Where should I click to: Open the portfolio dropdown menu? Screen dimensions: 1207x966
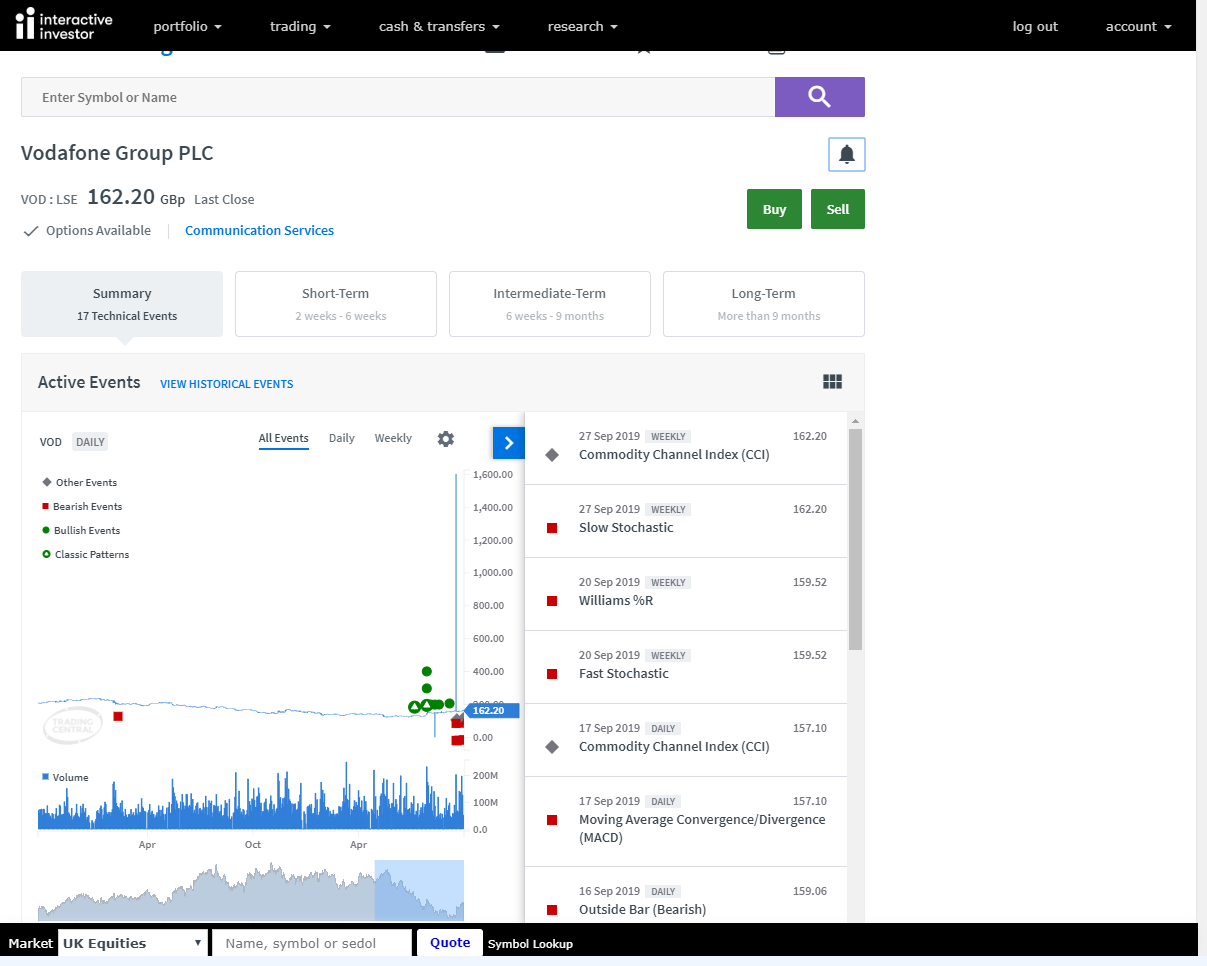pyautogui.click(x=187, y=27)
